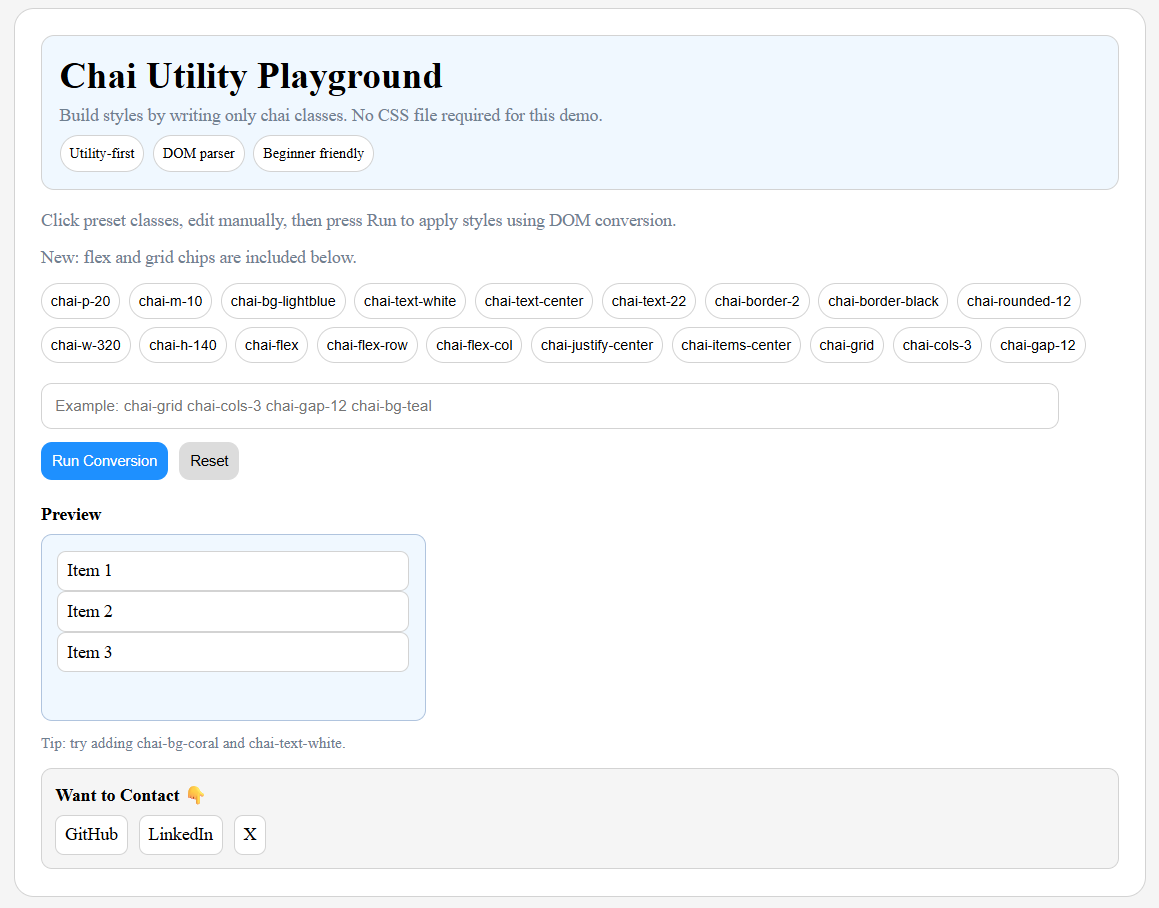Select Item 1 in the preview

coord(233,571)
